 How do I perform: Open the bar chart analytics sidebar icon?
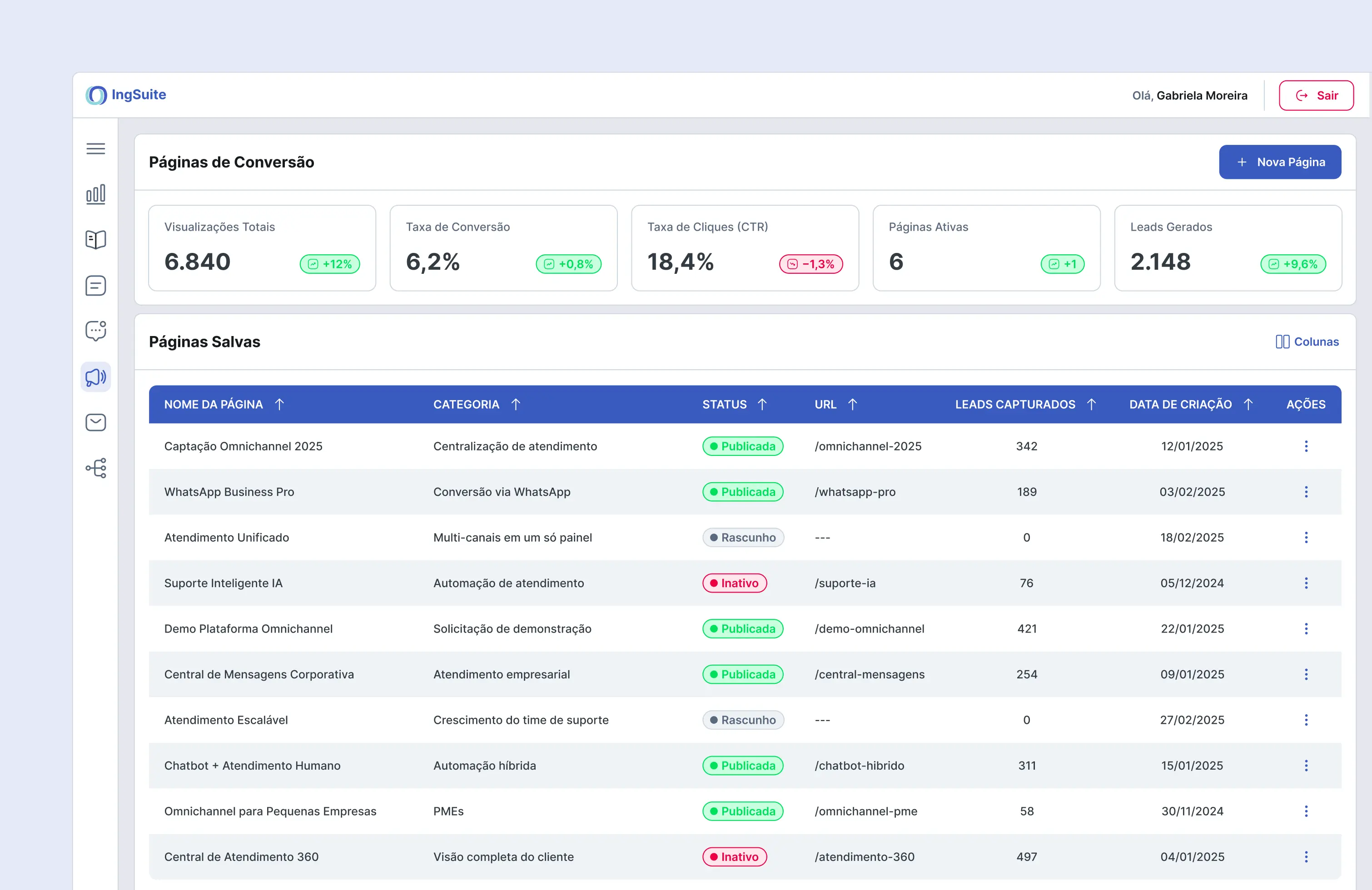(x=96, y=194)
